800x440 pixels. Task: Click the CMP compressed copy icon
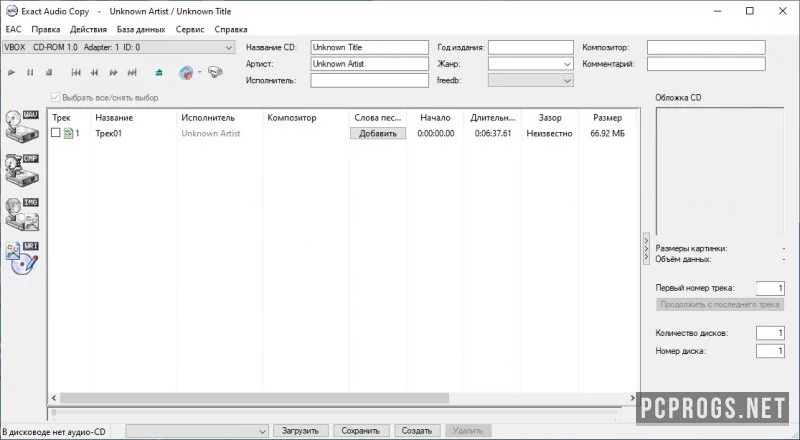coord(22,169)
